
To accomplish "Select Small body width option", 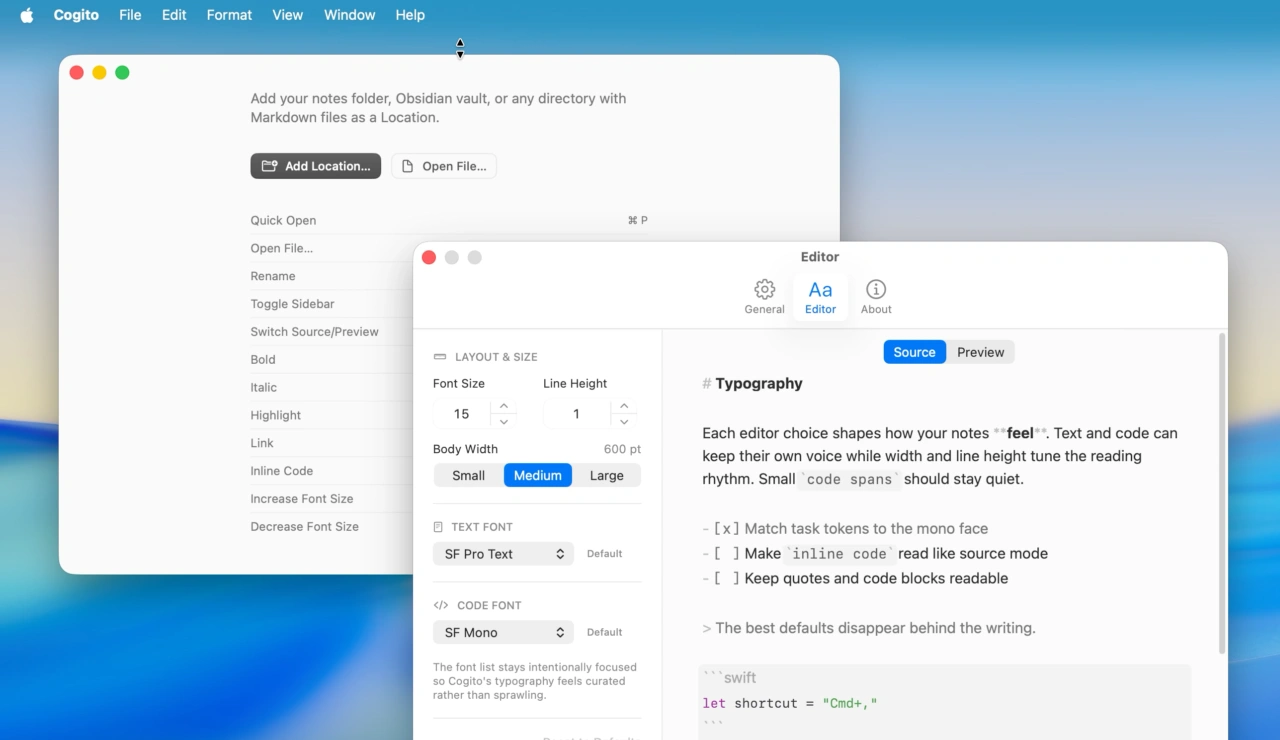I will click(x=468, y=476).
